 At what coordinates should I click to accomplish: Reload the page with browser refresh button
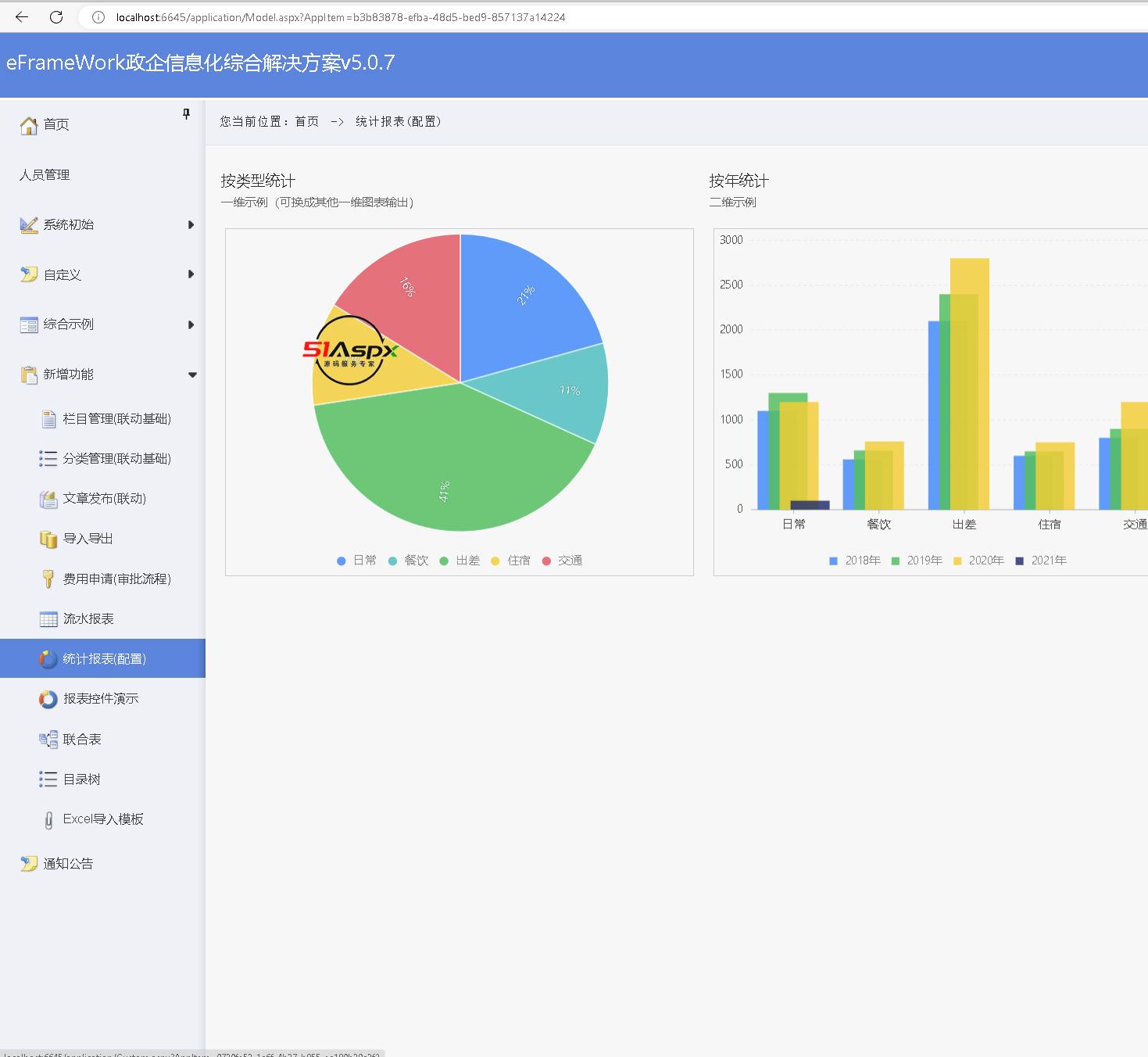click(56, 17)
